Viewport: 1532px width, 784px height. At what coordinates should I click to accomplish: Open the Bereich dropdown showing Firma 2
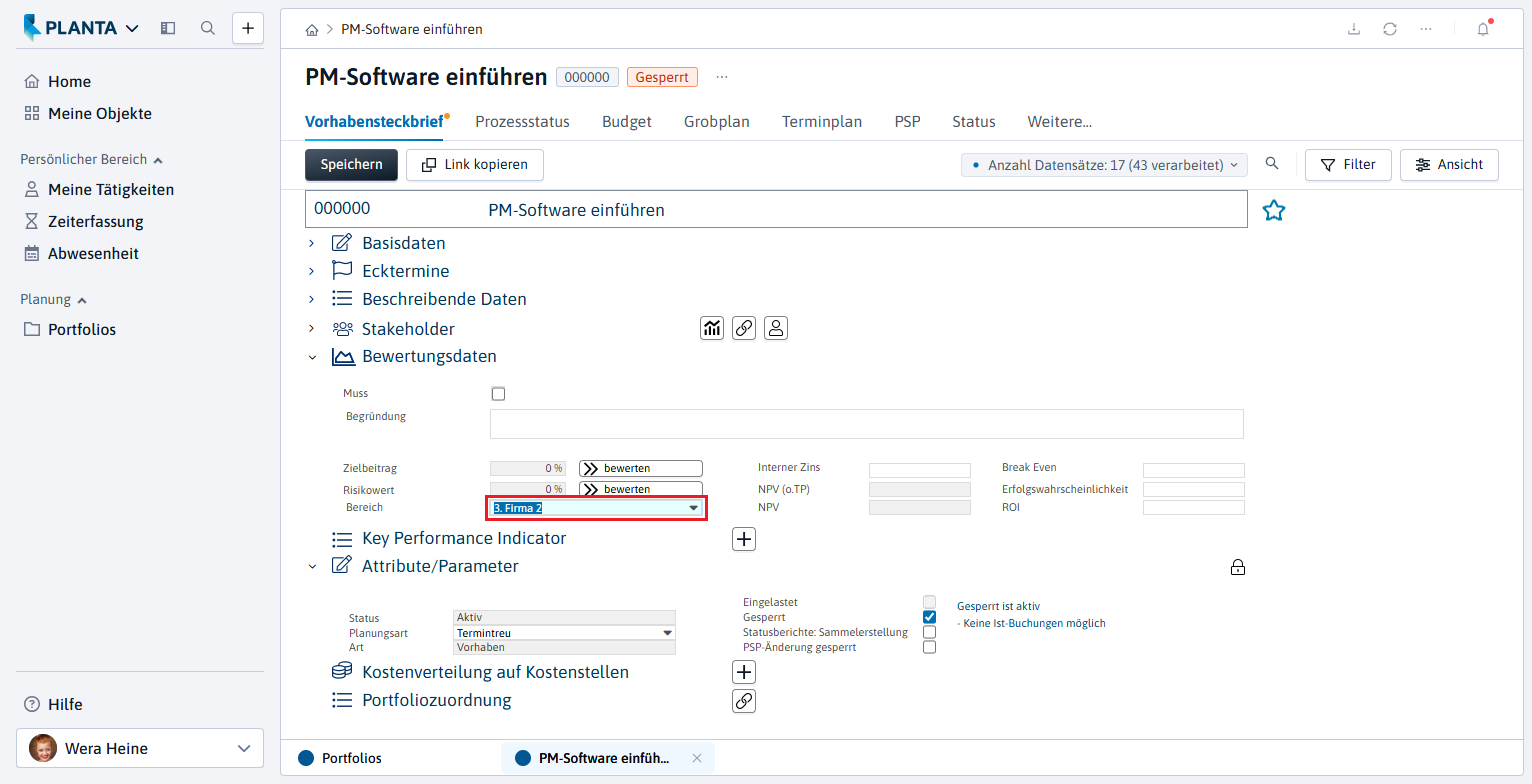[x=597, y=508]
